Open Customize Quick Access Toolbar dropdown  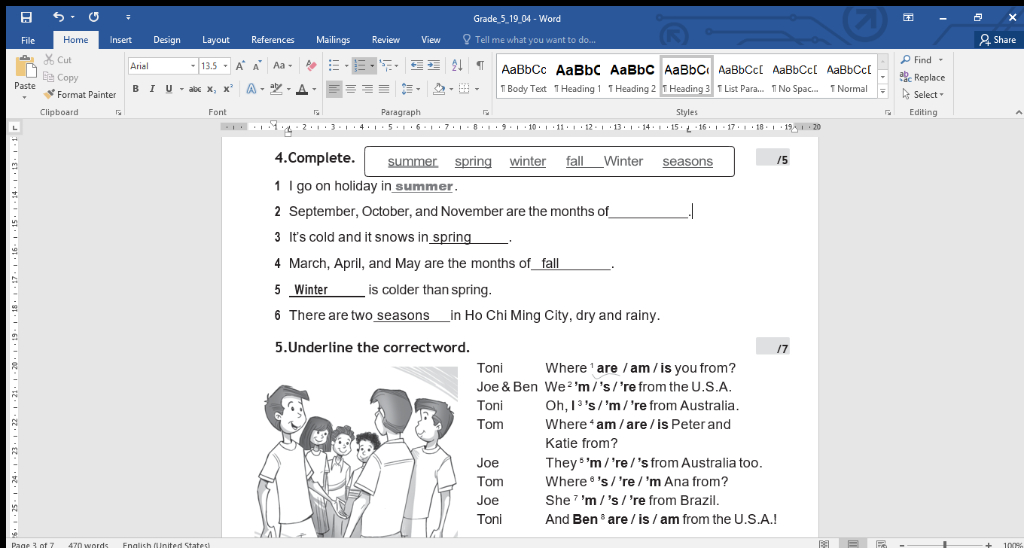(x=128, y=18)
